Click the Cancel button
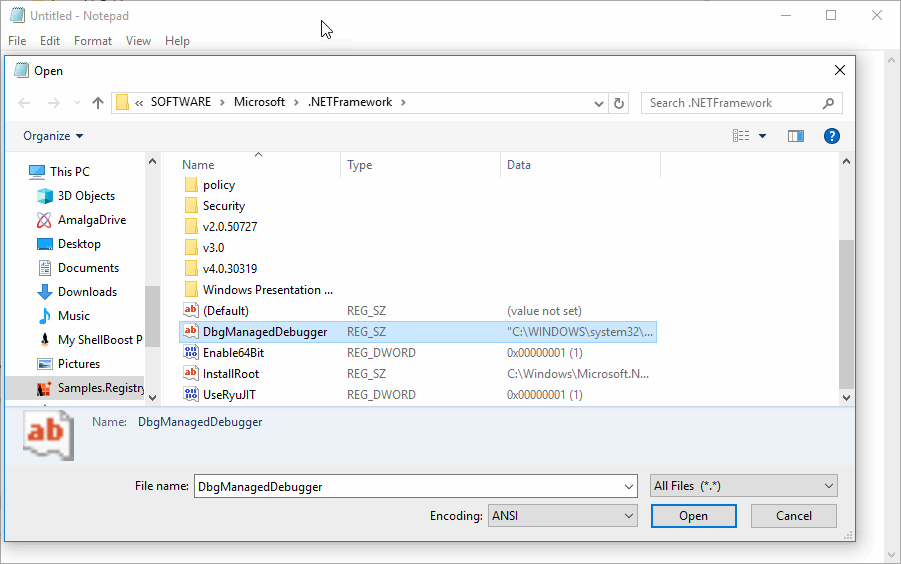 coord(794,516)
